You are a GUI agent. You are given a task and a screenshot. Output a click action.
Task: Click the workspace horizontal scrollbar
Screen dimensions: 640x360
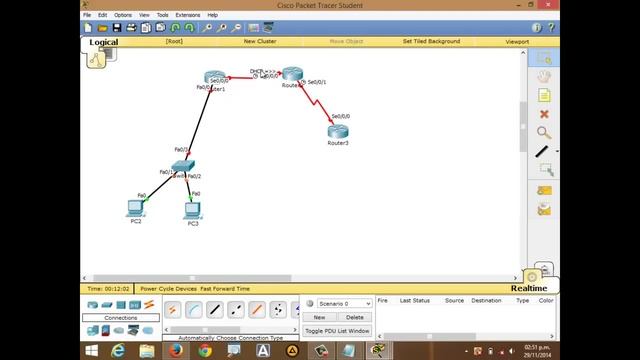(192, 278)
